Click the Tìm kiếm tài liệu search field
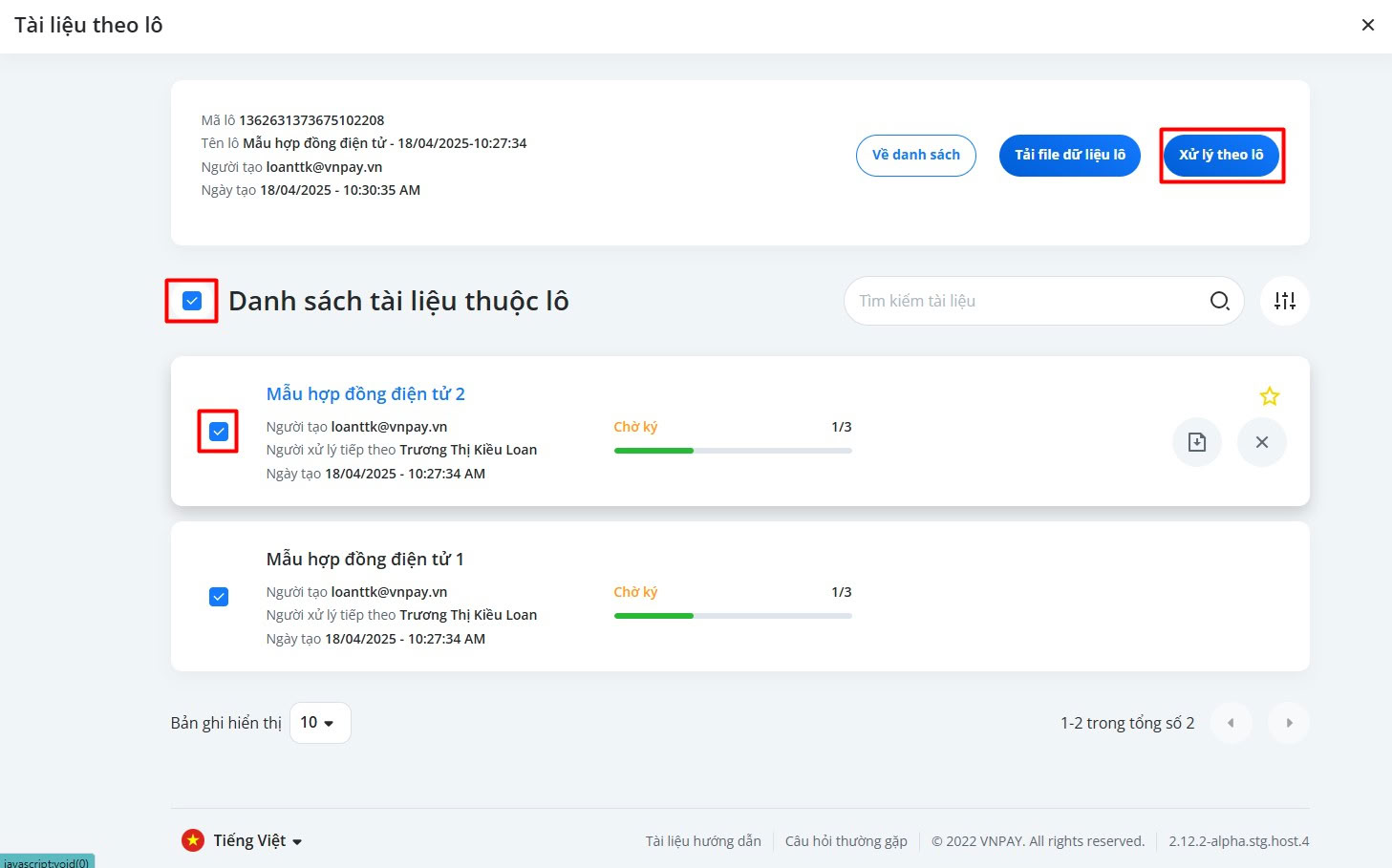The width and height of the screenshot is (1392, 868). [1022, 301]
